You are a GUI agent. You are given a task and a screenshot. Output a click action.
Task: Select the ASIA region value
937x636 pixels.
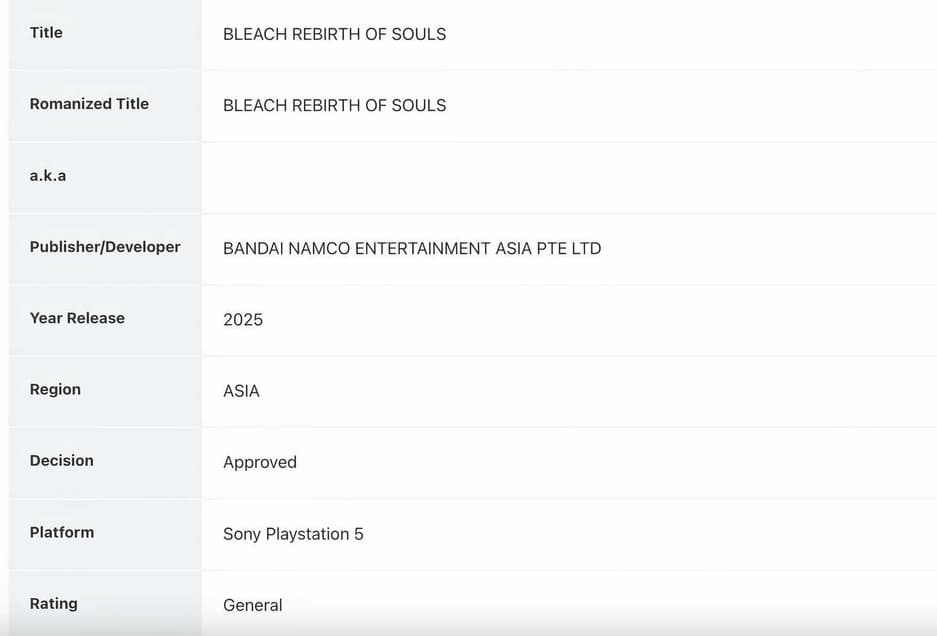tap(241, 391)
